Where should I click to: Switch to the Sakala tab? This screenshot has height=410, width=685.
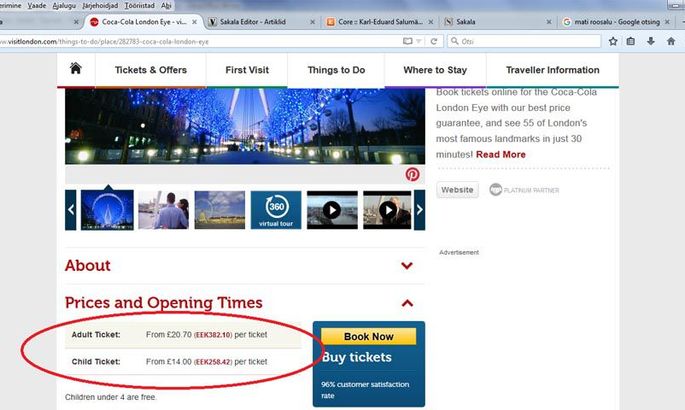[x=498, y=22]
